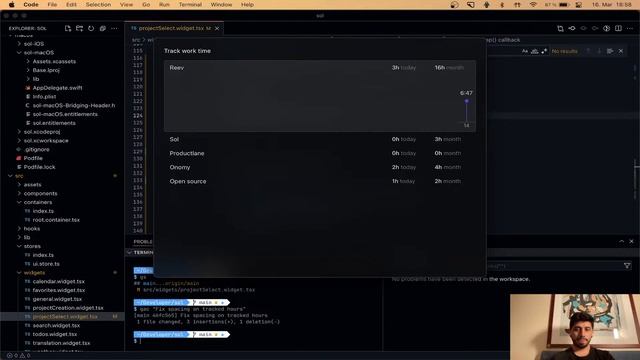
Task: Select the Reev project row
Action: point(320,96)
